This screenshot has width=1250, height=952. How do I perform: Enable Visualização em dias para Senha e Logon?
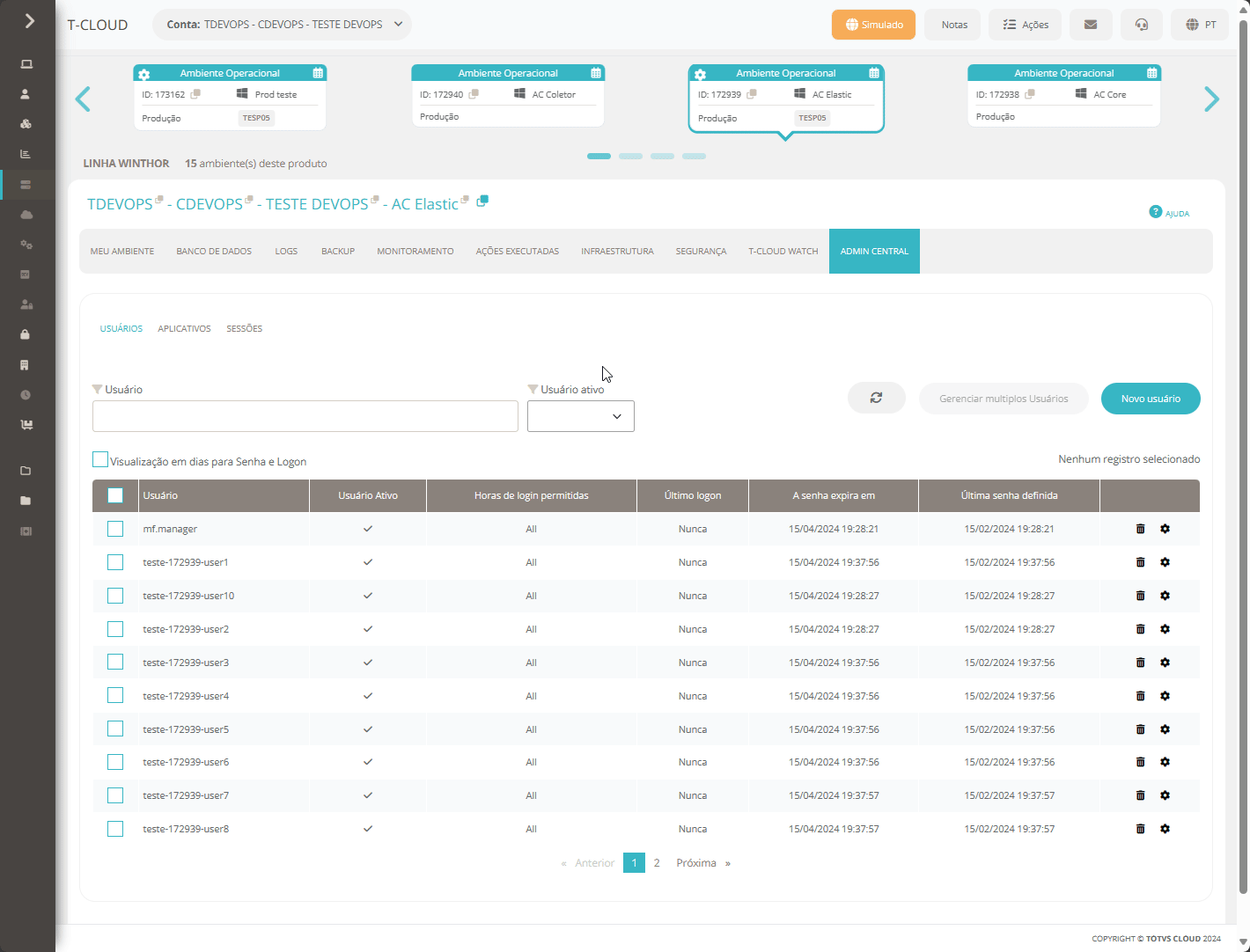(x=100, y=459)
